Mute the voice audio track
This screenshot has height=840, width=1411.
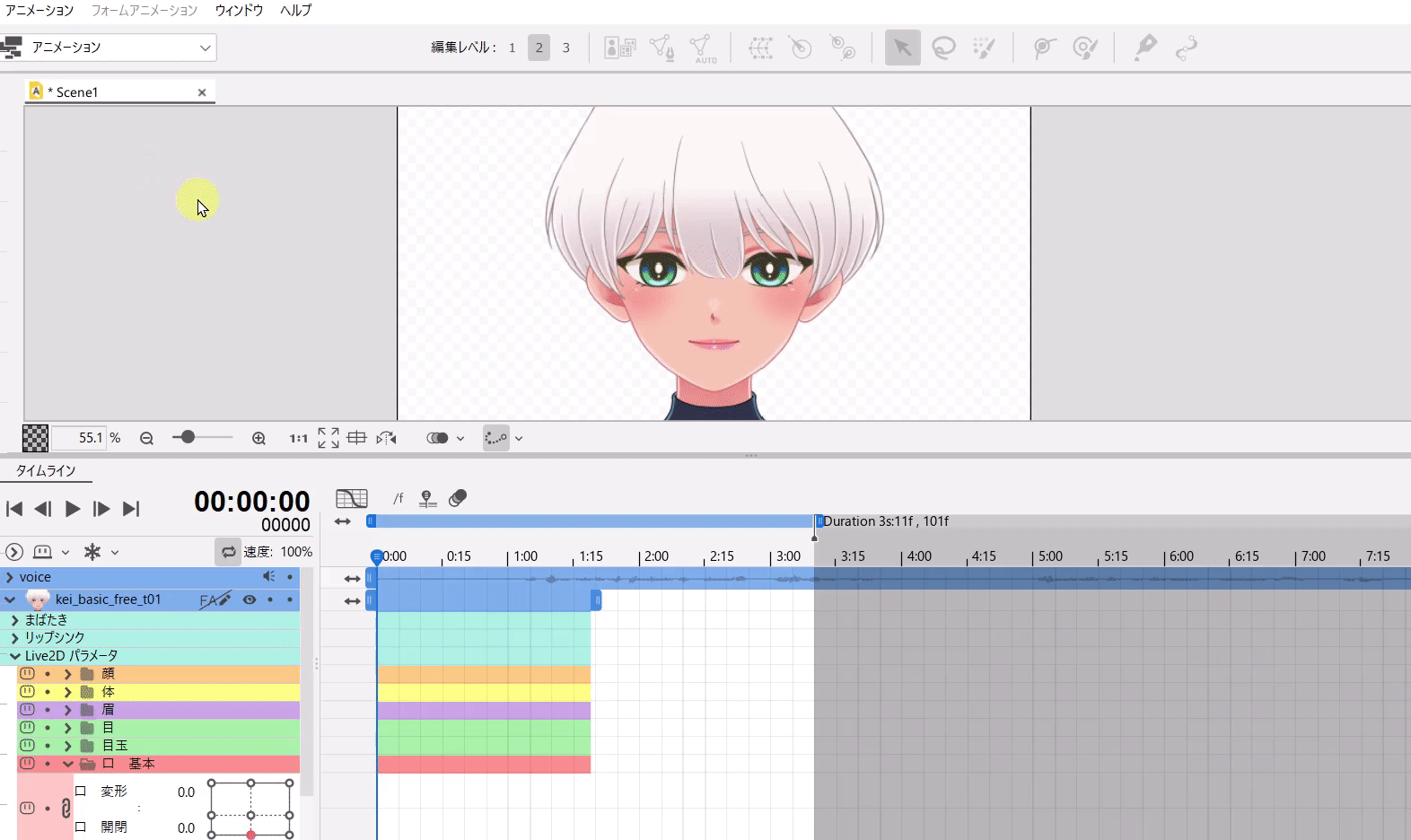coord(268,577)
